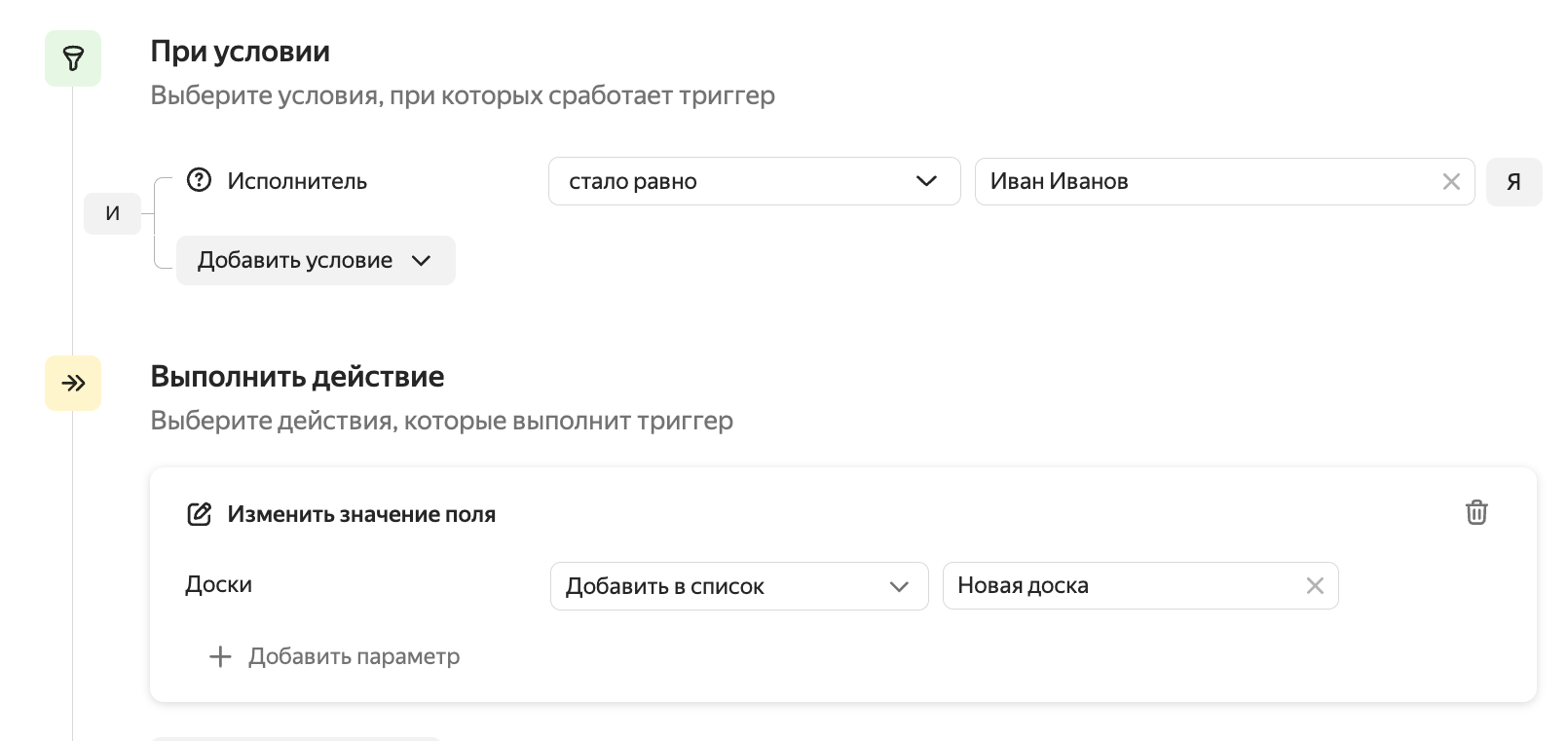Viewport: 1568px width, 741px height.
Task: Click Добавить параметр
Action: click(x=335, y=656)
